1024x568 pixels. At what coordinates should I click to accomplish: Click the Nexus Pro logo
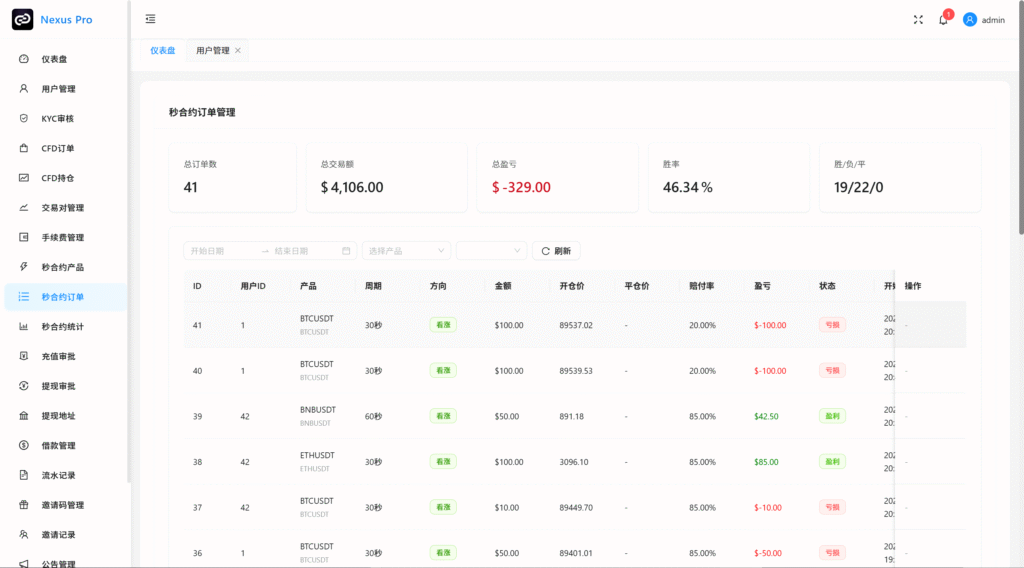(x=22, y=19)
